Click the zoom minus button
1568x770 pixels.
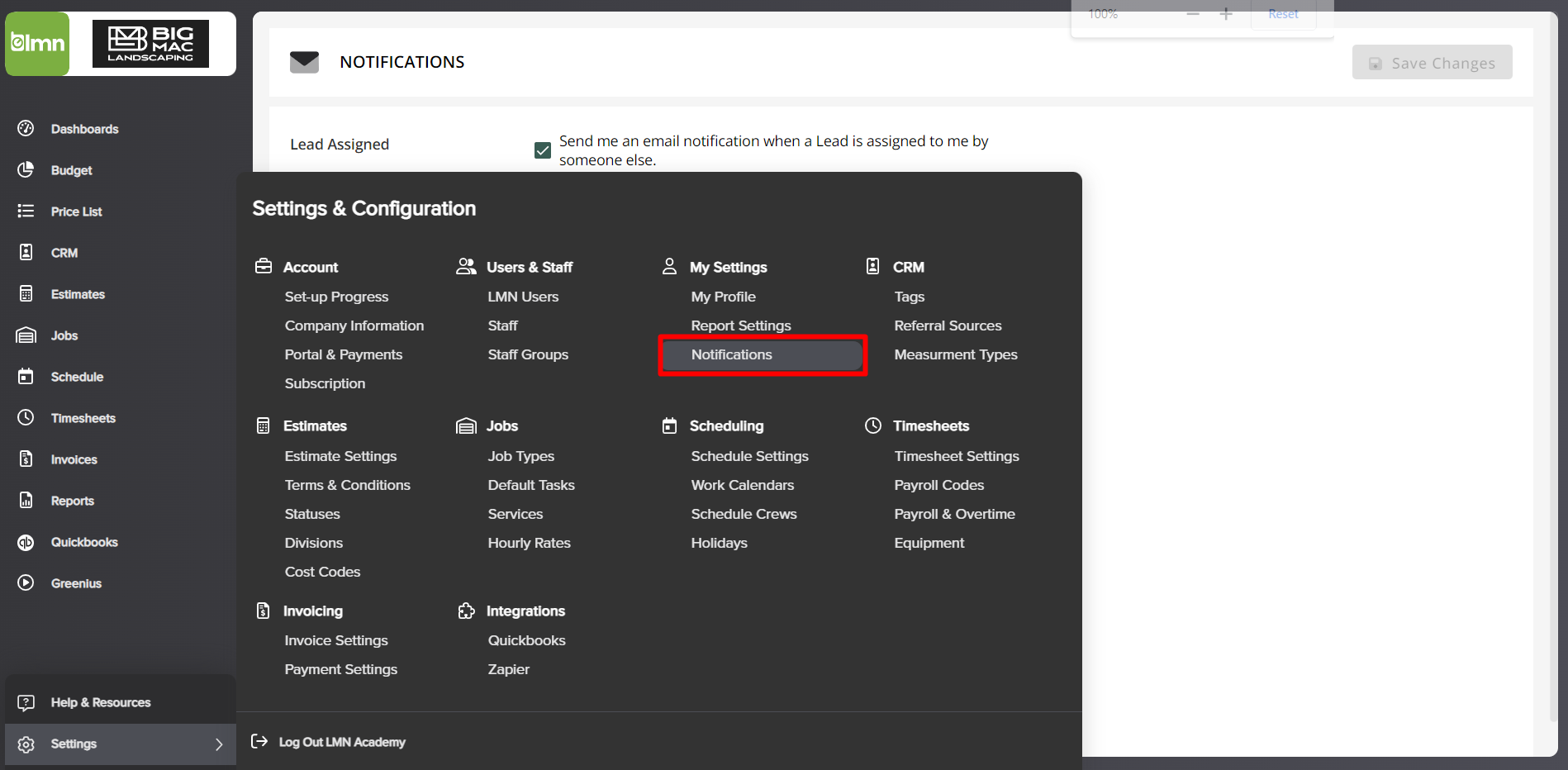click(x=1193, y=14)
